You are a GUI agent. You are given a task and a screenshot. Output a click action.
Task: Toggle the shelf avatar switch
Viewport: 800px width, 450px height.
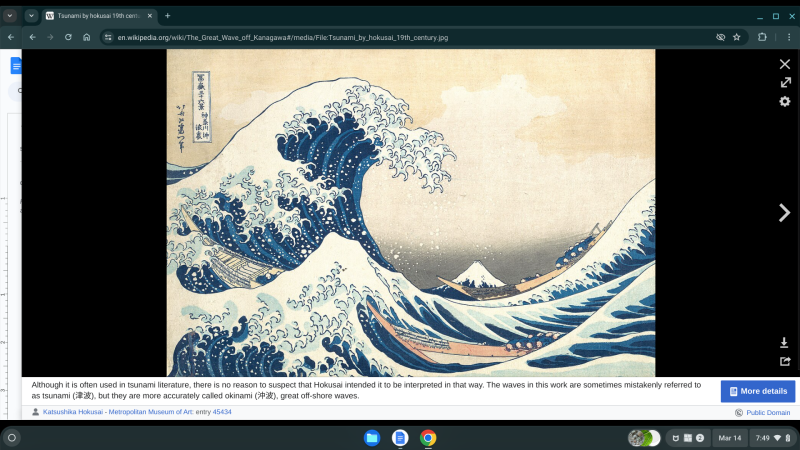[644, 438]
